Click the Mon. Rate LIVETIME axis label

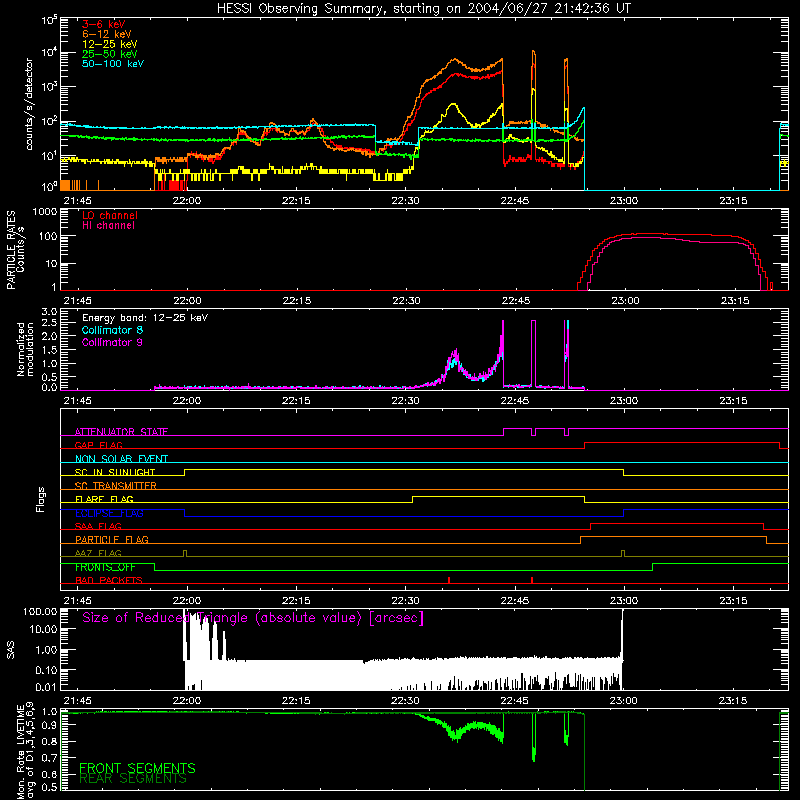click(26, 752)
